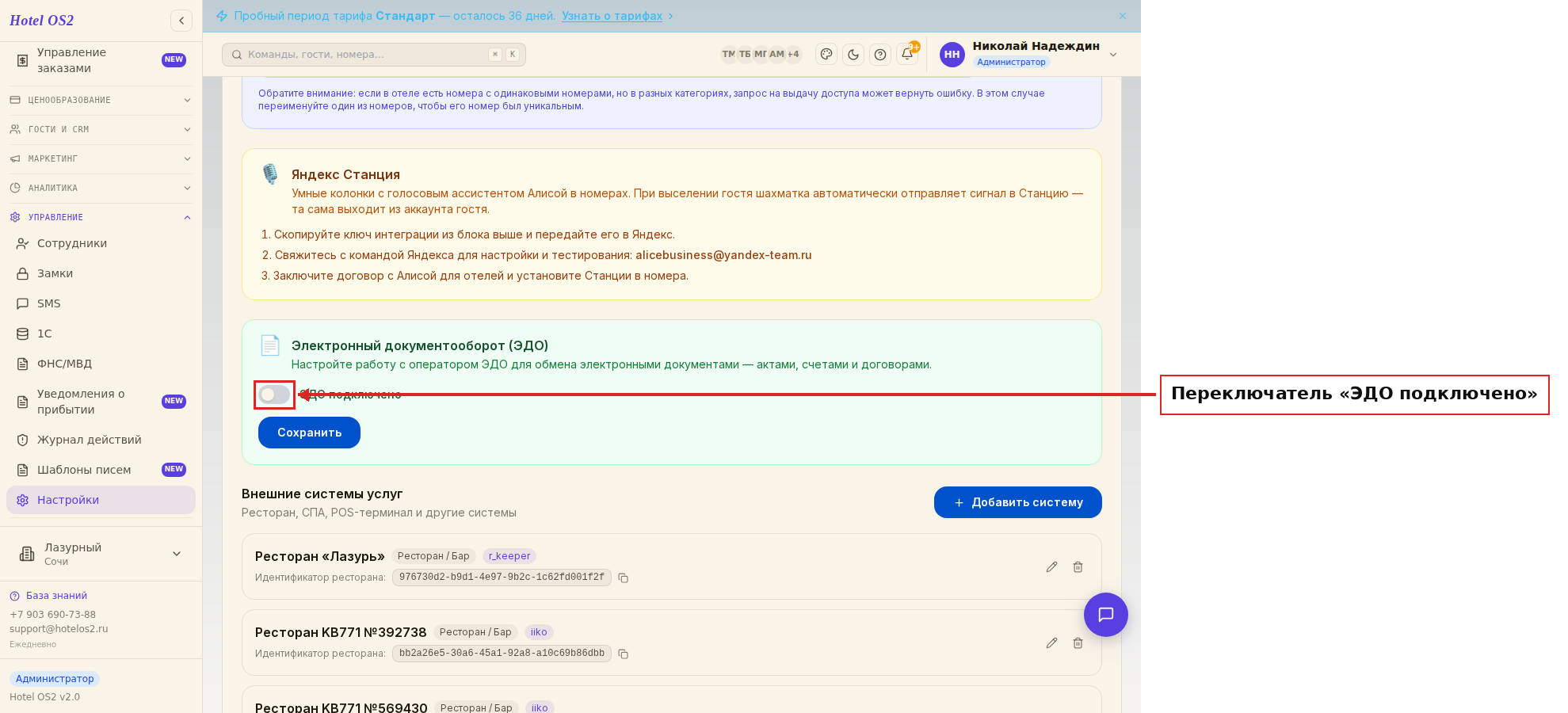The height and width of the screenshot is (713, 1568).
Task: Click the Hotel OS2 logo
Action: tap(41, 21)
